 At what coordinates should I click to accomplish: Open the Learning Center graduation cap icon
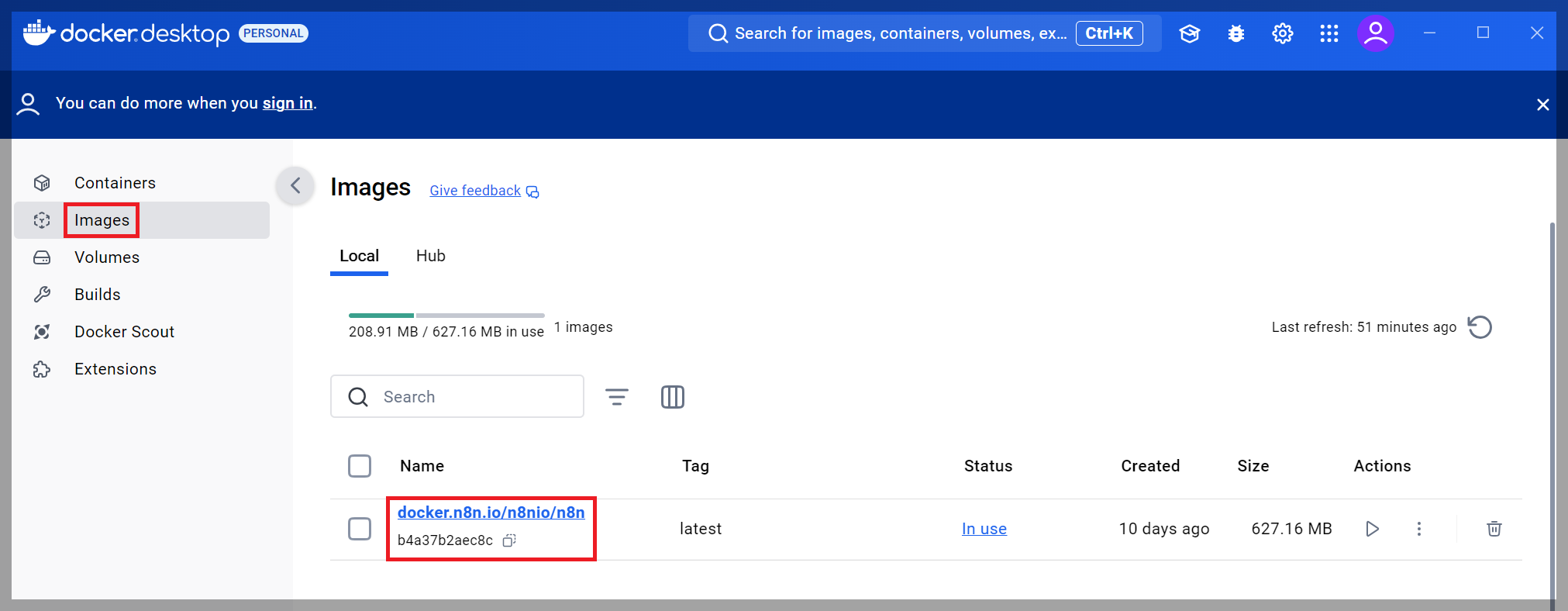pos(1190,33)
